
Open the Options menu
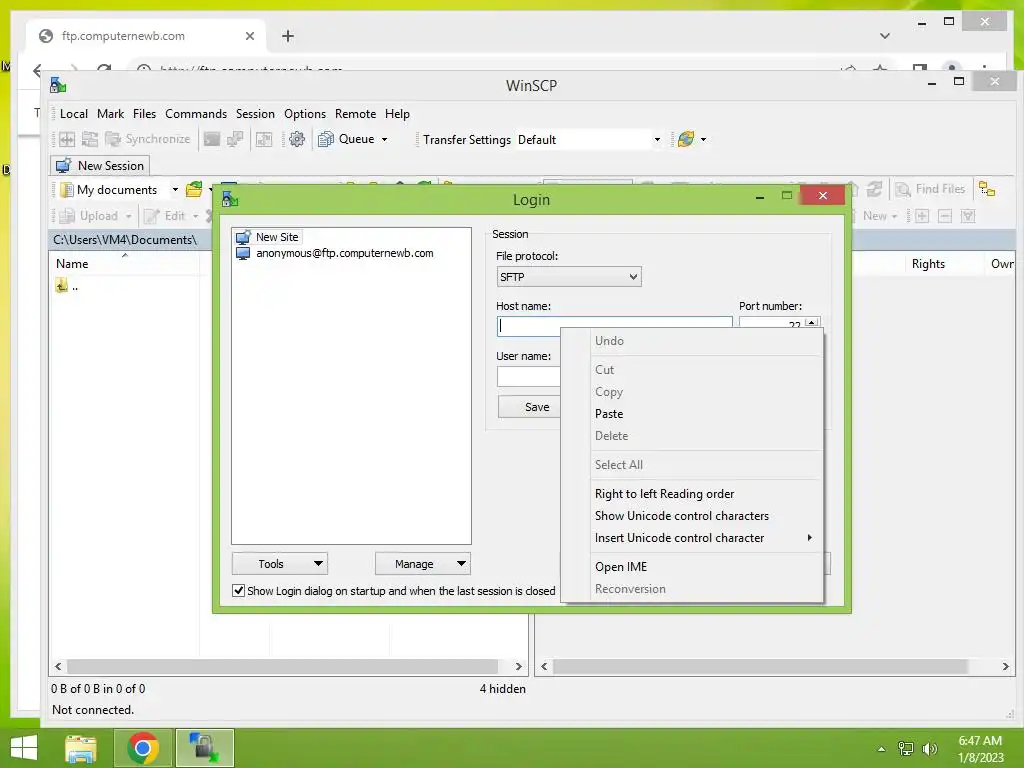(305, 114)
